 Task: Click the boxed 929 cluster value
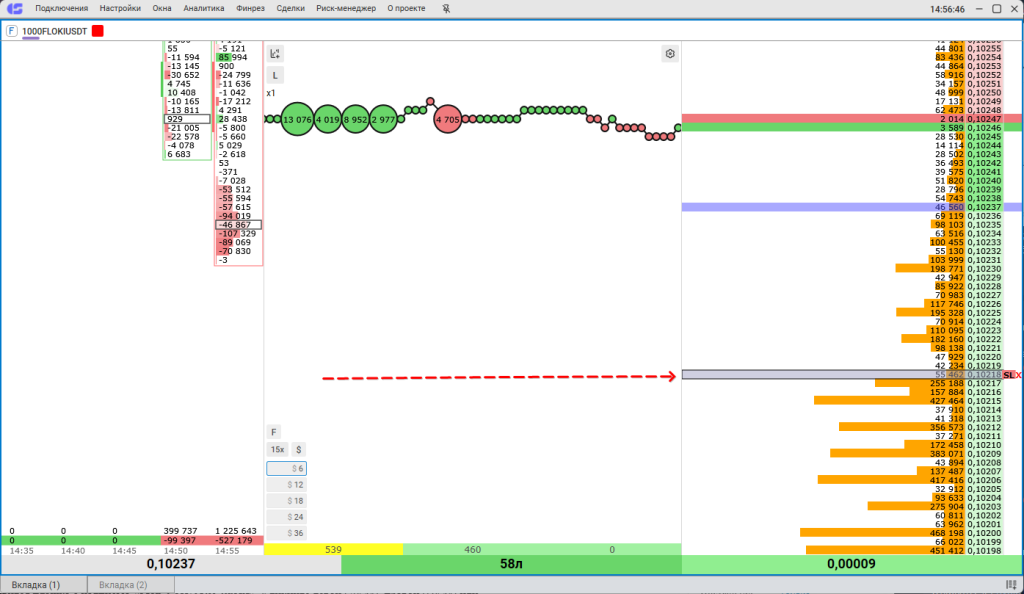coord(187,119)
